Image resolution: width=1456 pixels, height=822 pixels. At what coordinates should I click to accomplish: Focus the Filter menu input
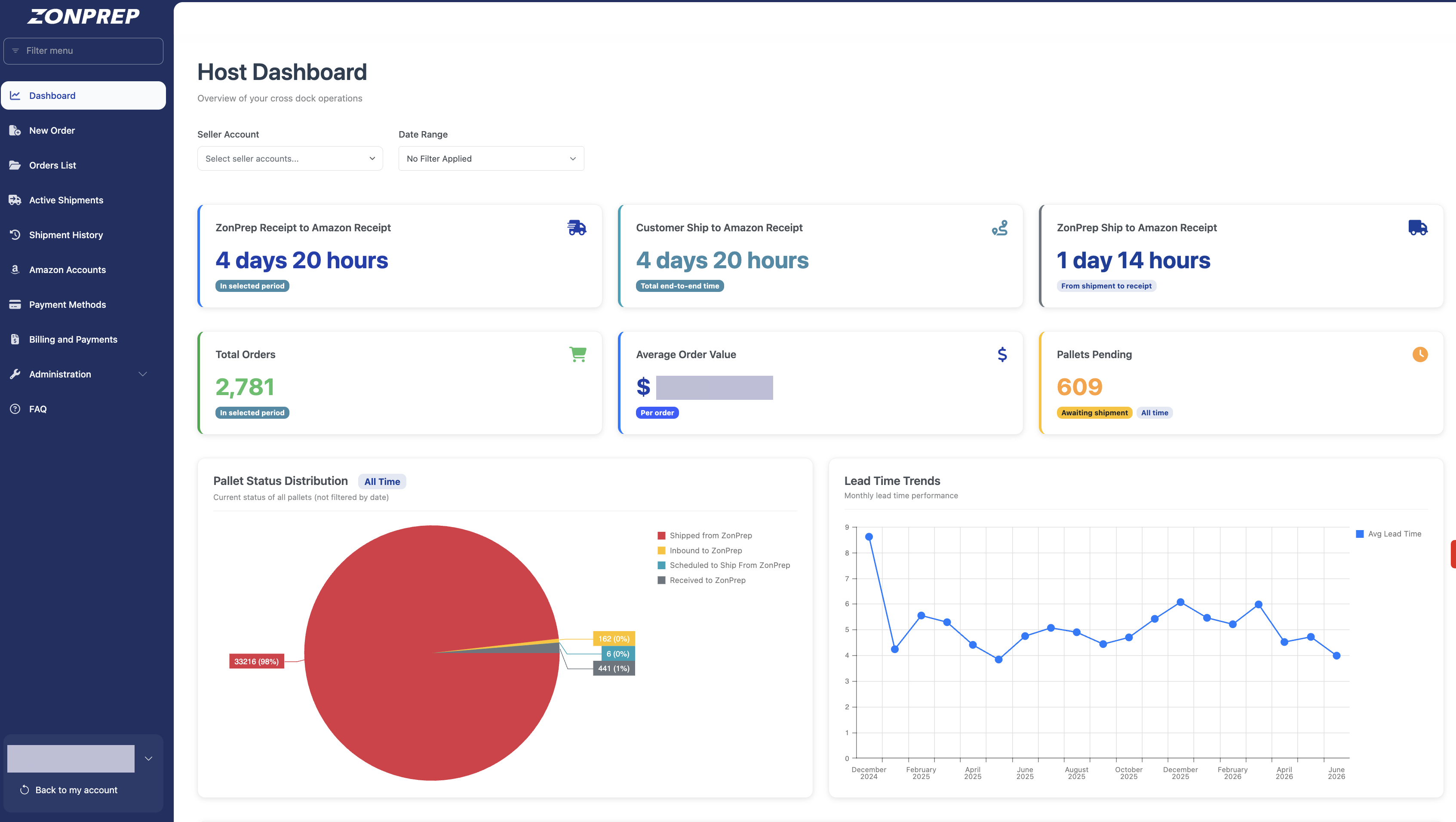click(83, 51)
